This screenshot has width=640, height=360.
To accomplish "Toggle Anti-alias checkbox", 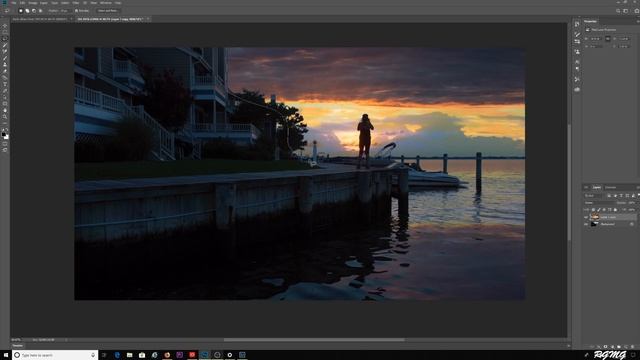I will pyautogui.click(x=76, y=11).
